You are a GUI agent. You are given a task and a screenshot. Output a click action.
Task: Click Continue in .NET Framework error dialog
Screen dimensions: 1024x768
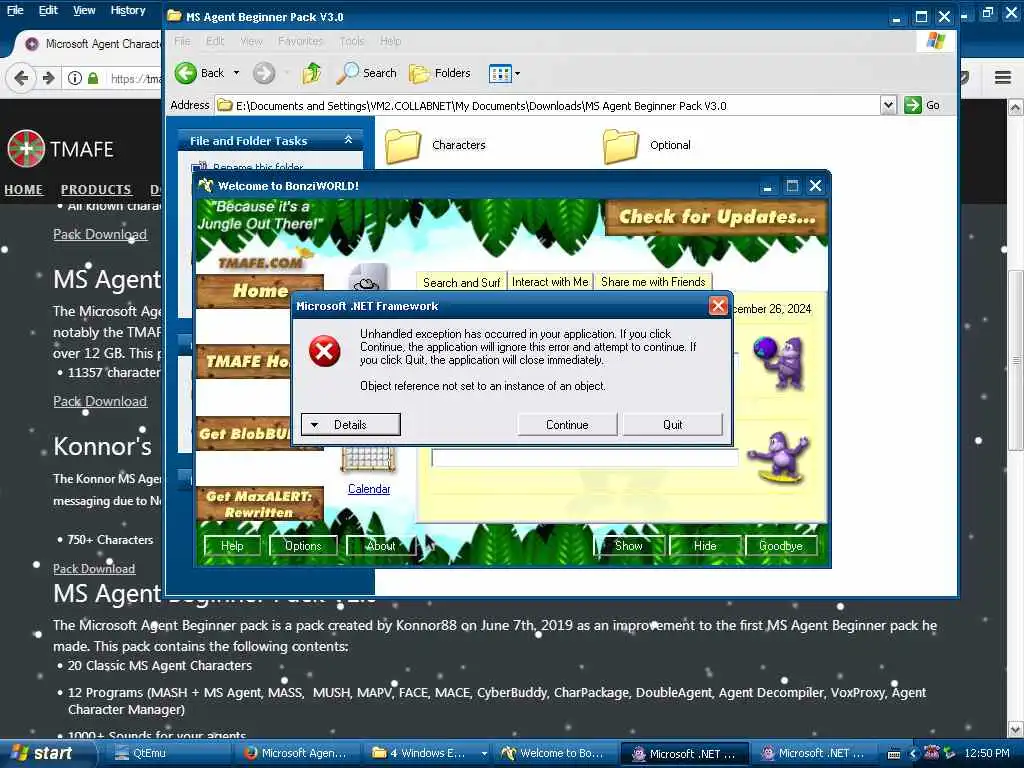pyautogui.click(x=567, y=424)
